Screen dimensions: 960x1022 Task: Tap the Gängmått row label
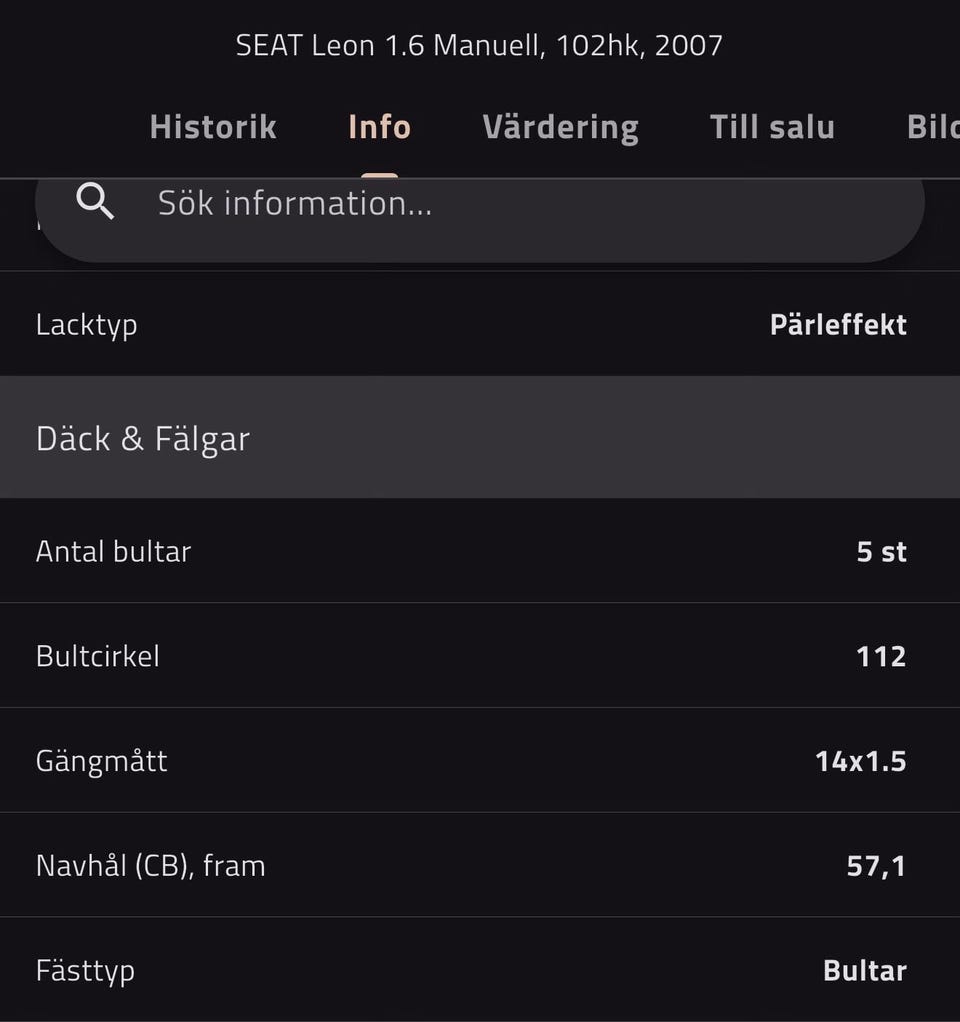[x=102, y=761]
